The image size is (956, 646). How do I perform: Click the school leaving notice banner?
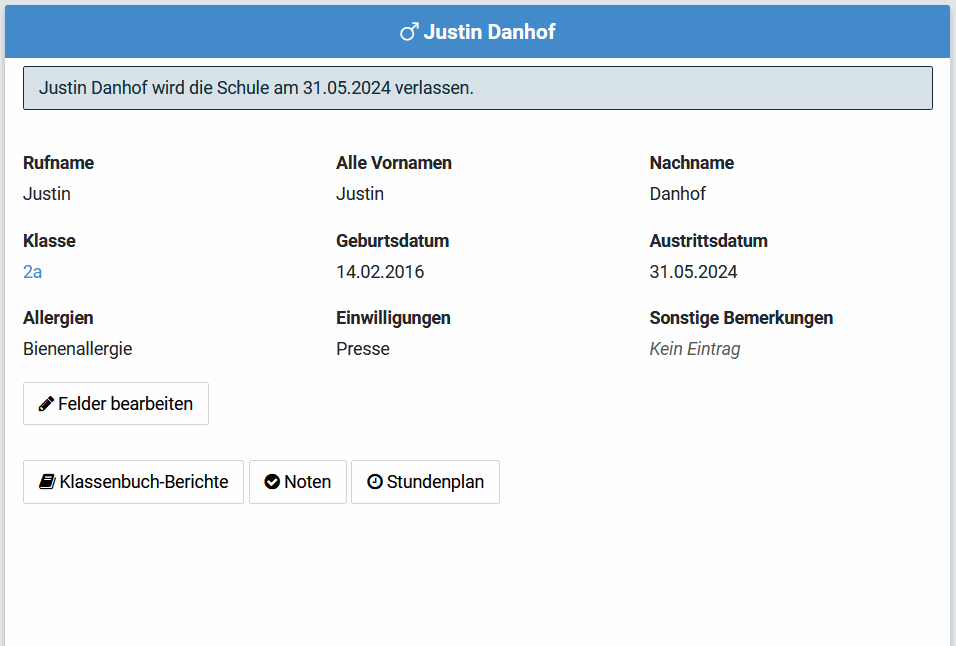coord(477,88)
